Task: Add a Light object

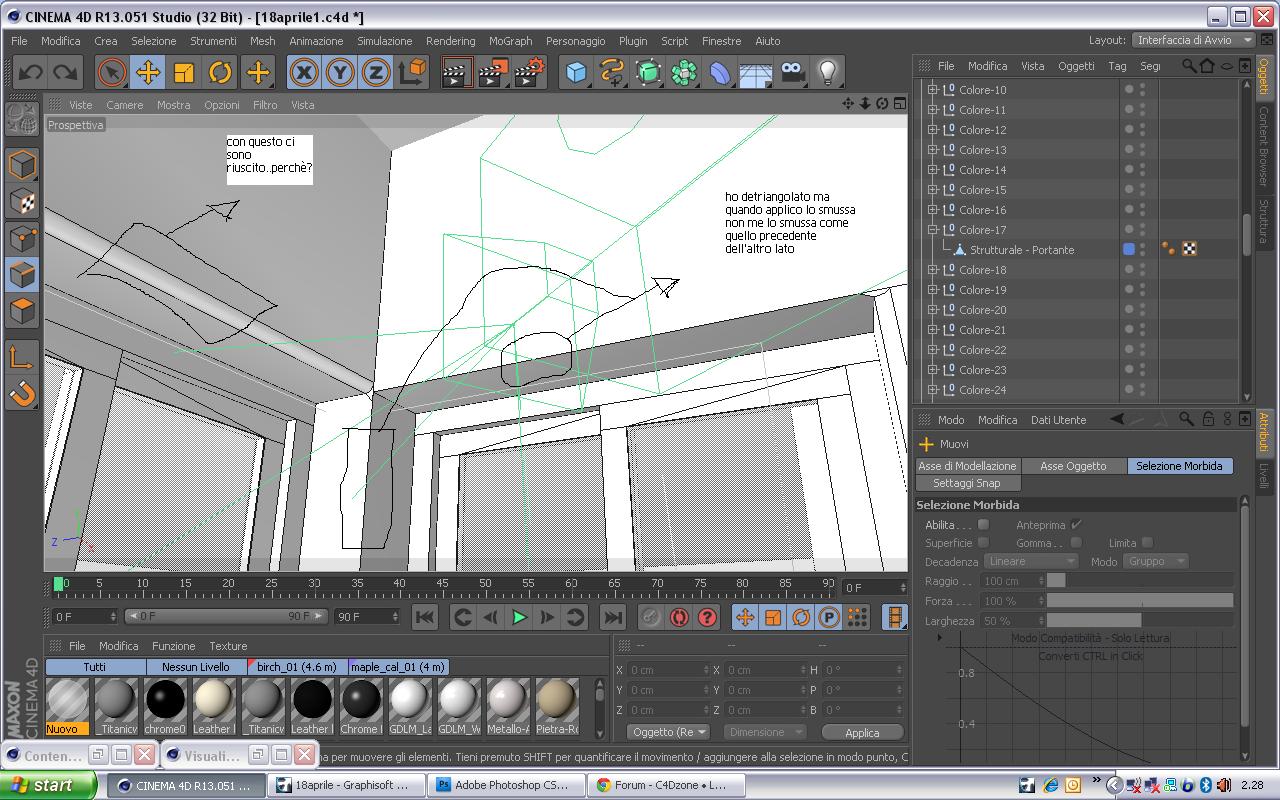Action: (828, 72)
